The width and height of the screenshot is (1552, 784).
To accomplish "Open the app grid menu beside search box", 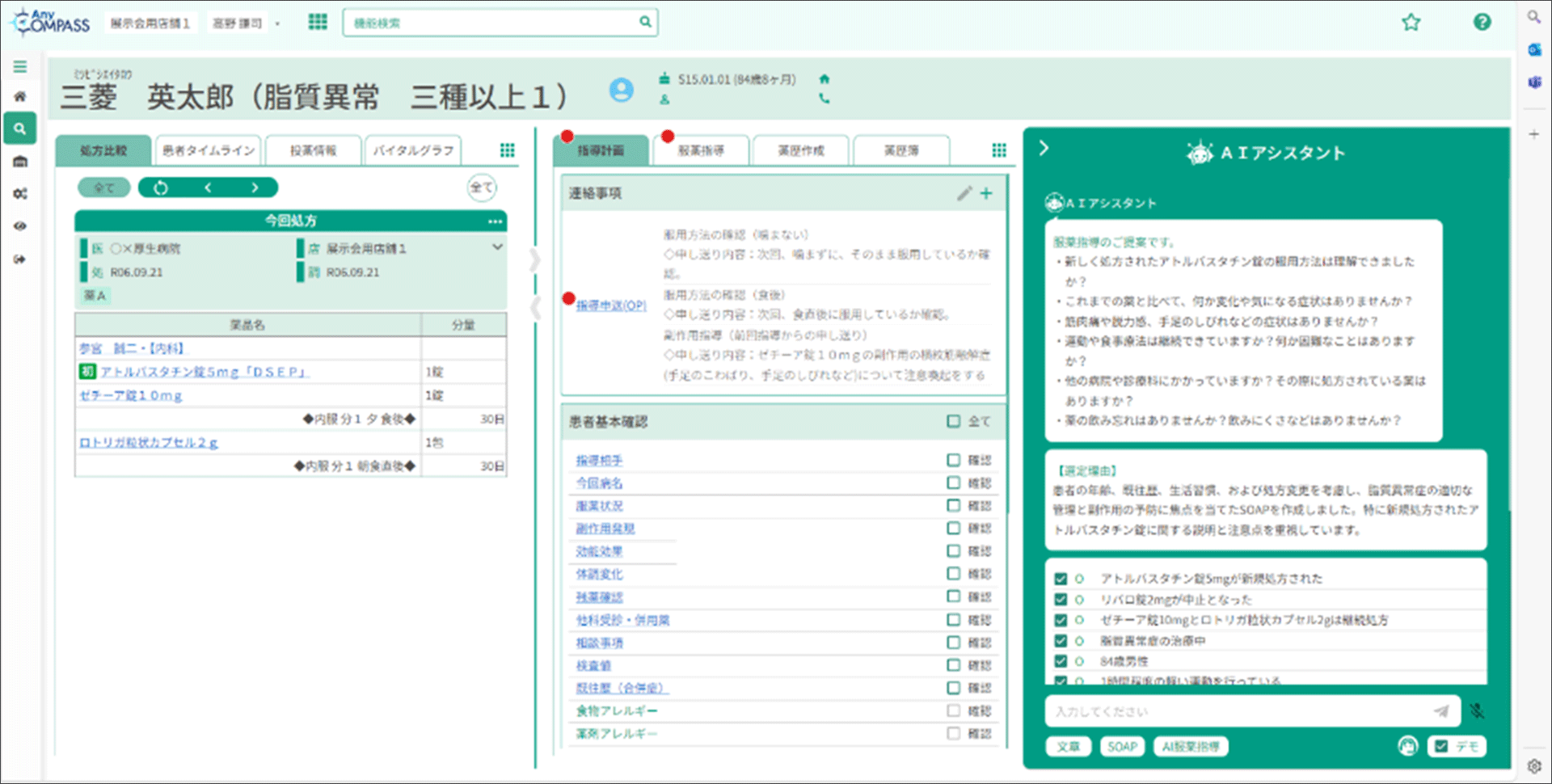I will [318, 22].
